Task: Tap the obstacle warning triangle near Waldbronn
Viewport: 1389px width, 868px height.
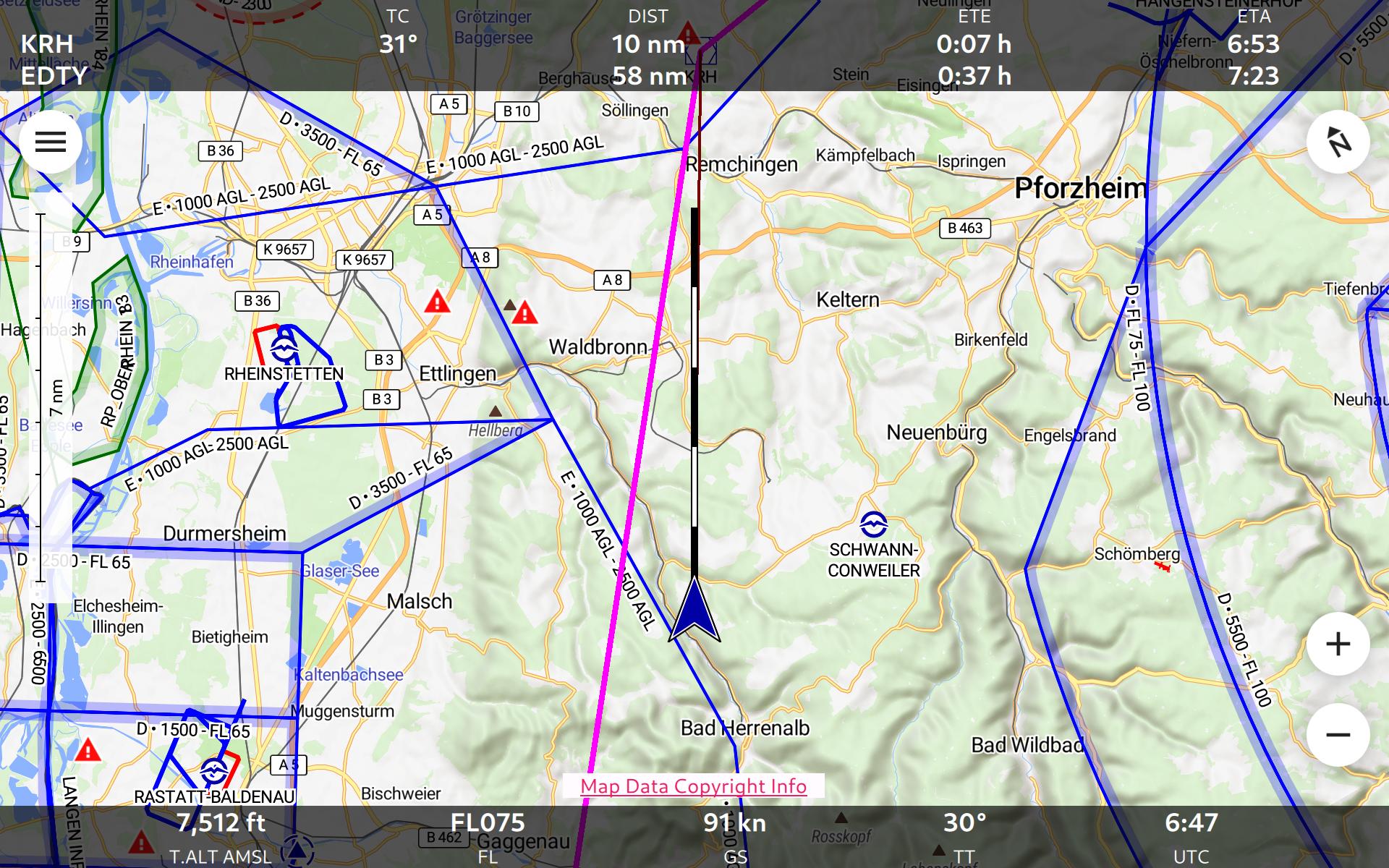Action: (525, 313)
